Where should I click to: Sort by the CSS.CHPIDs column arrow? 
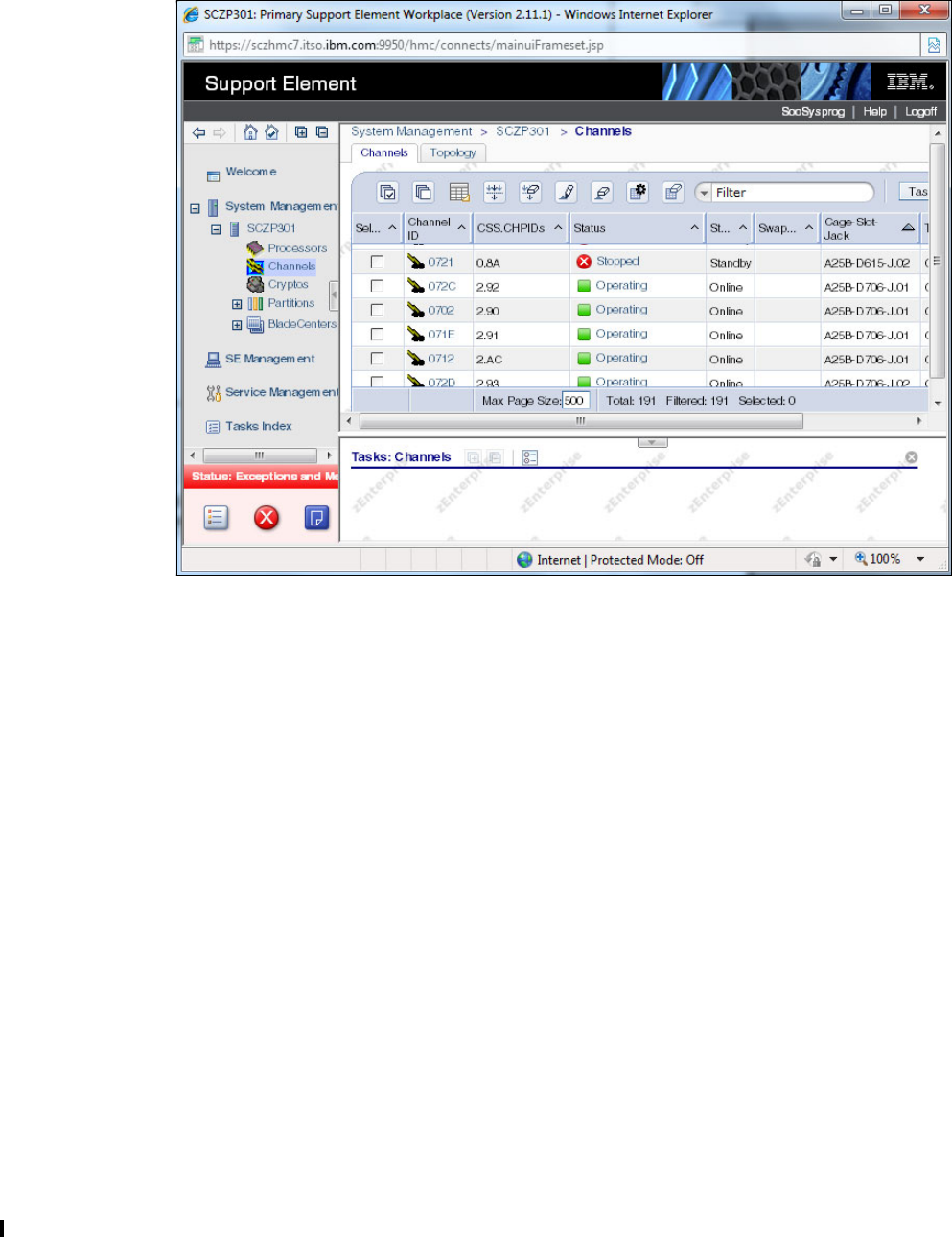(x=558, y=228)
